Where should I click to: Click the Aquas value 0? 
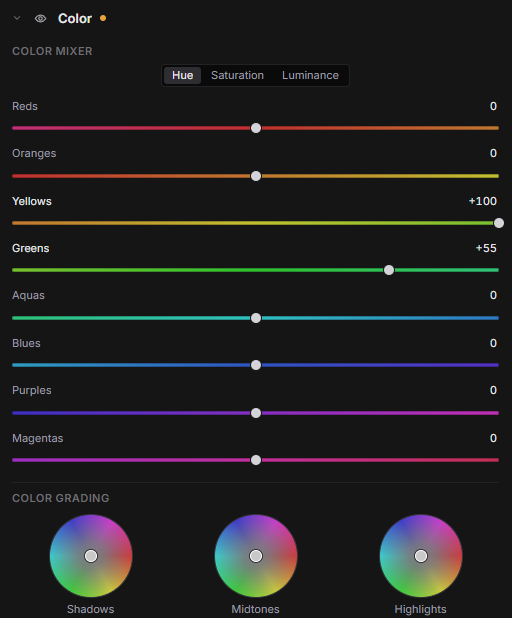point(493,296)
